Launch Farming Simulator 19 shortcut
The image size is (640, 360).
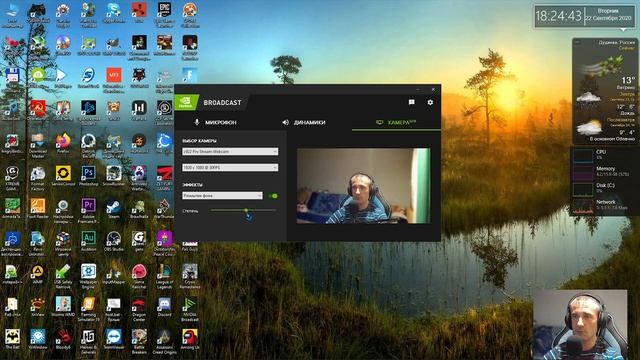tap(88, 309)
